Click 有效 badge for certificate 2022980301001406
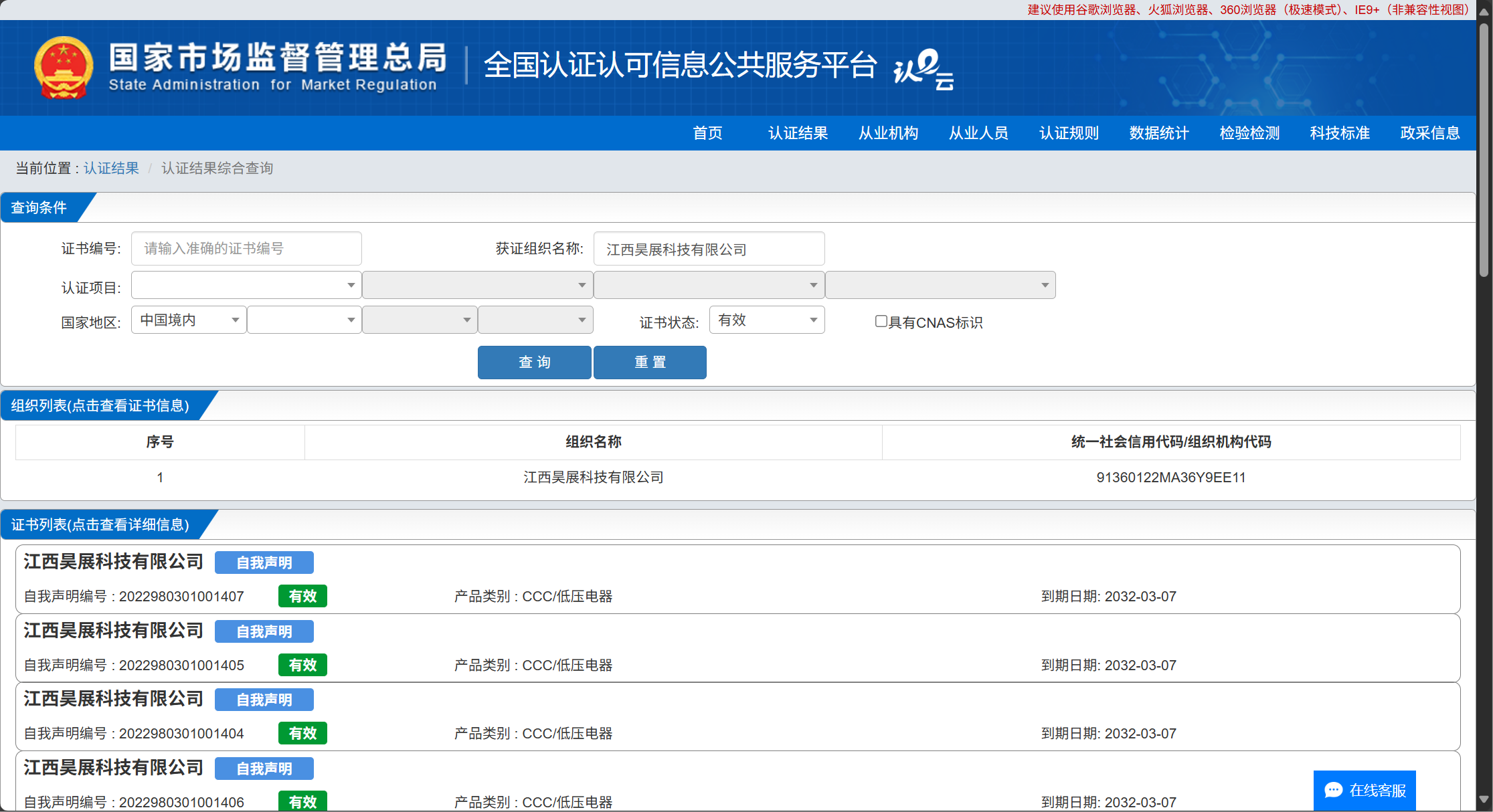This screenshot has width=1493, height=812. pyautogui.click(x=302, y=801)
